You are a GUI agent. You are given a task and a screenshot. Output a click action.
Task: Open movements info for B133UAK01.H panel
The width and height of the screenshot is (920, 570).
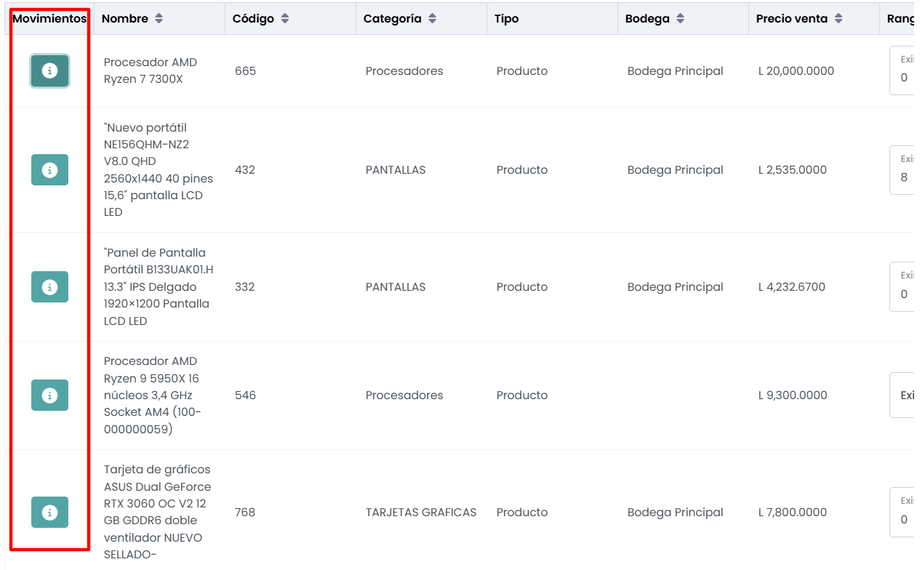click(49, 287)
